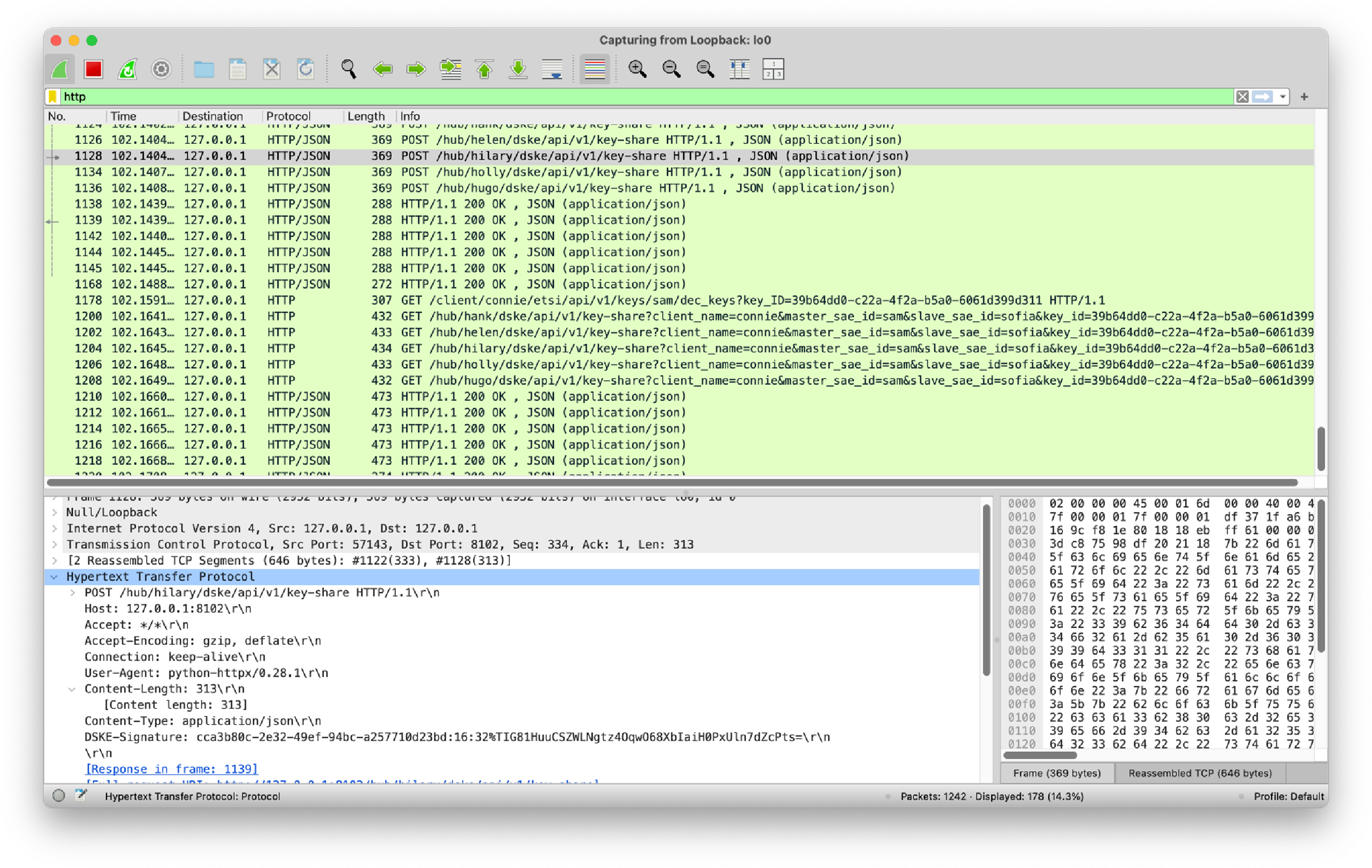
Task: Open the Find Packet tool
Action: click(x=349, y=68)
